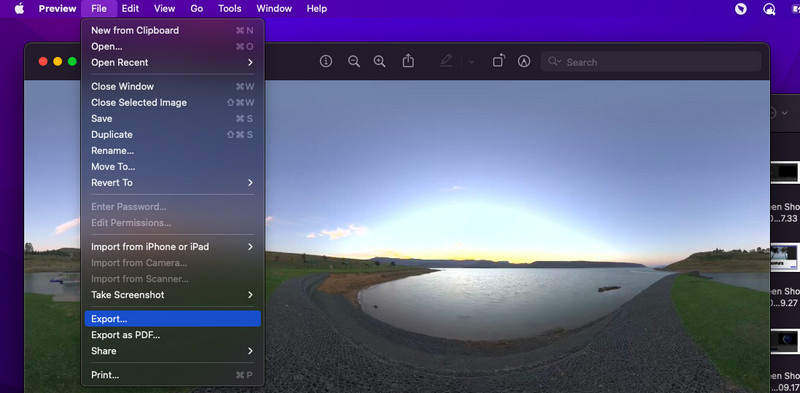800x393 pixels.
Task: Expand Import from iPhone or iPad submenu
Action: 172,247
